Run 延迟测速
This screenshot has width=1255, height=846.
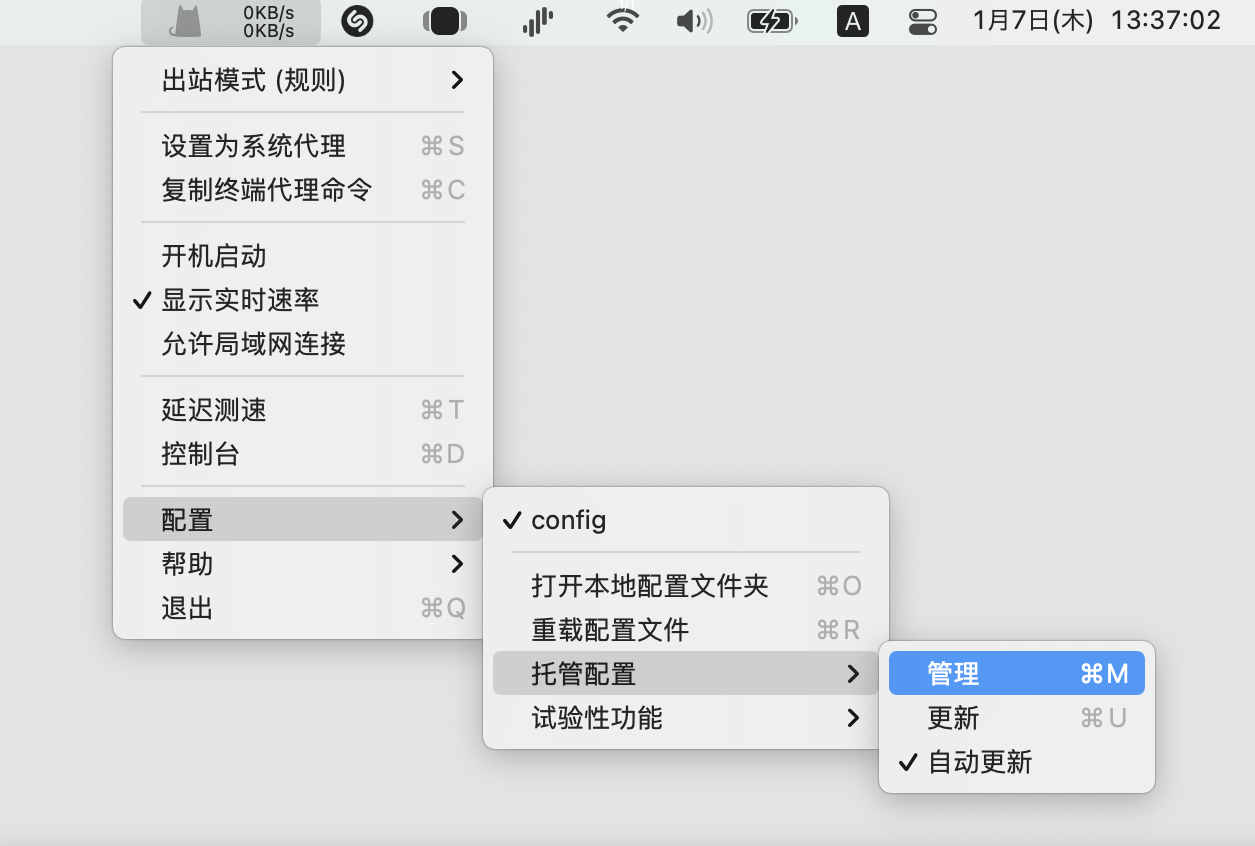click(303, 410)
